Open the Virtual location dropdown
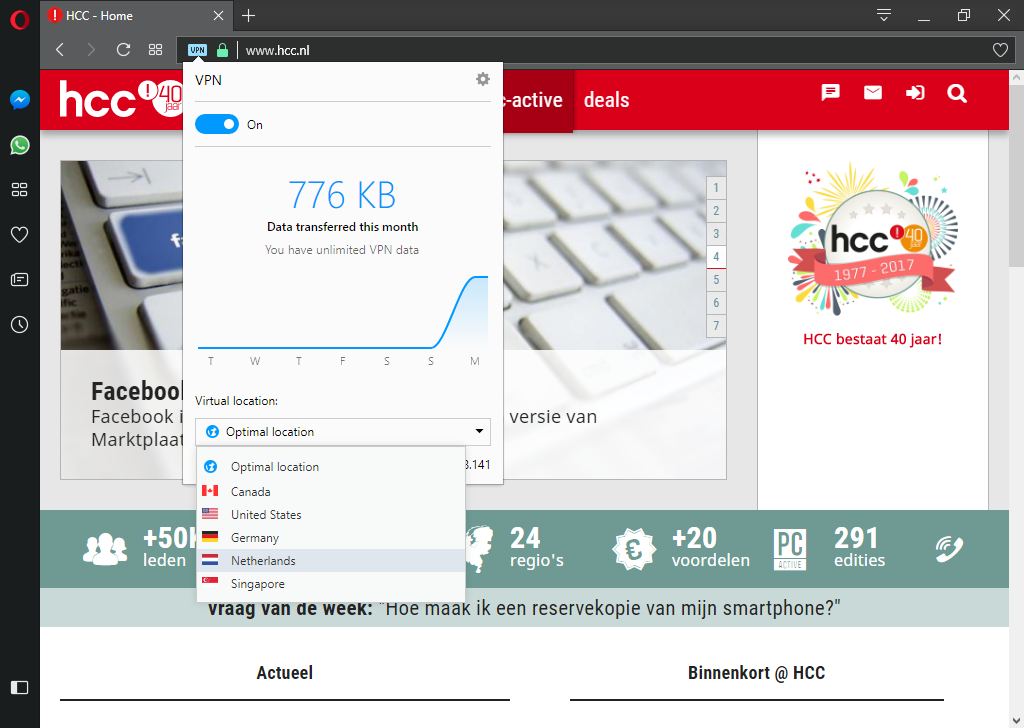1024x728 pixels. (x=342, y=432)
